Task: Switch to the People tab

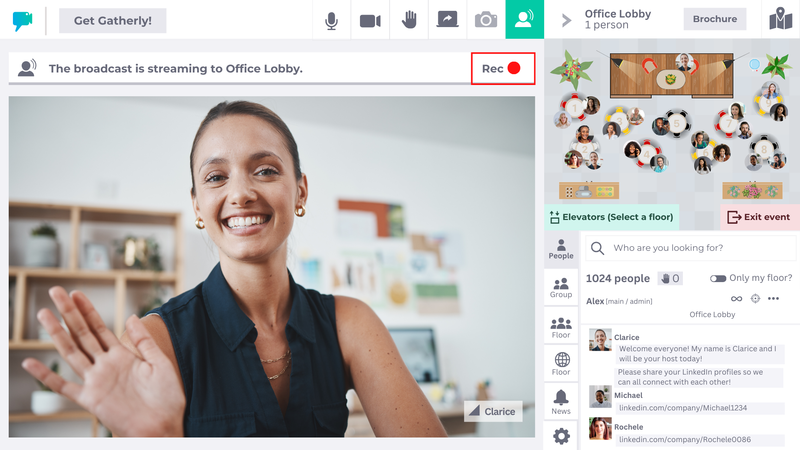Action: (561, 249)
